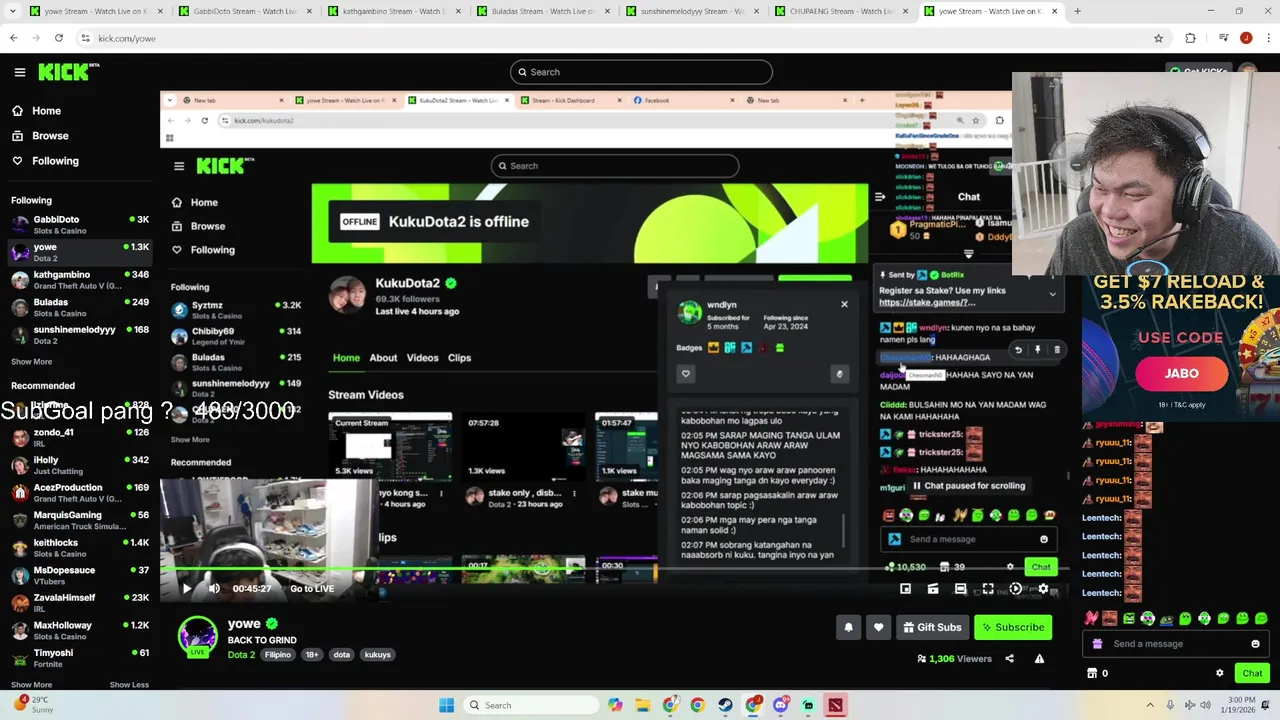The height and width of the screenshot is (720, 1280).
Task: Open ZavalaHimself recommended channel
Action: pyautogui.click(x=78, y=602)
